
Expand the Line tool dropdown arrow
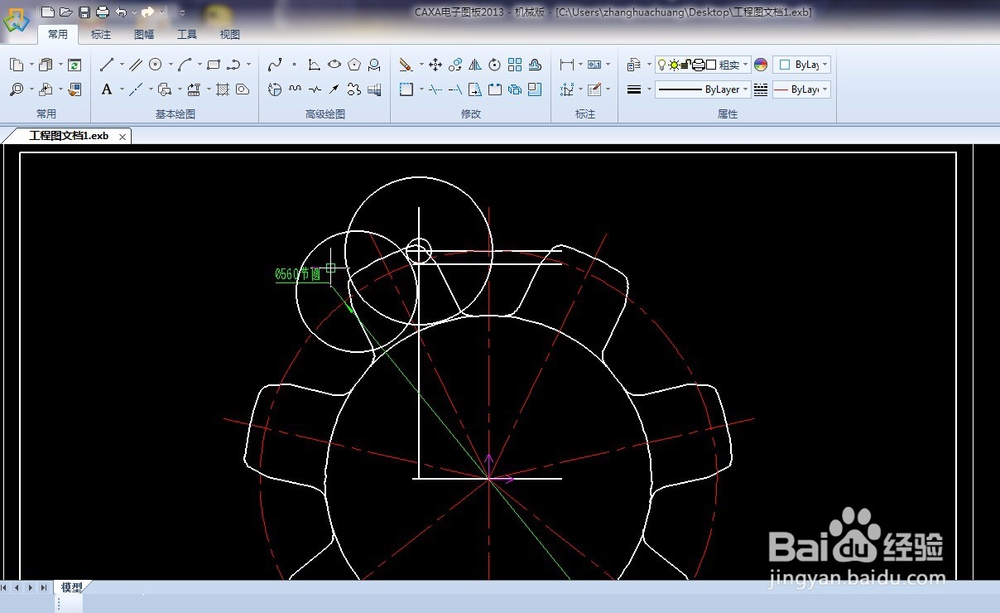click(121, 64)
